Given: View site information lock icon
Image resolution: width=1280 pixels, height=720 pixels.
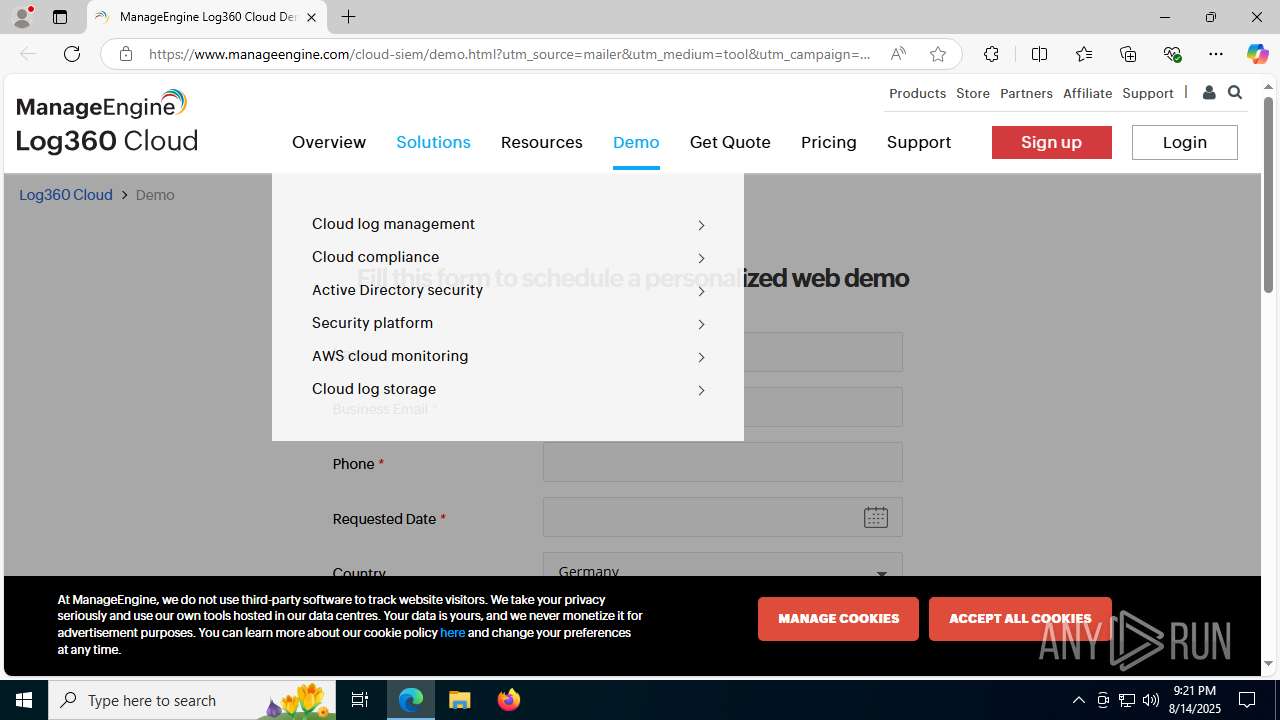Looking at the screenshot, I should [126, 54].
